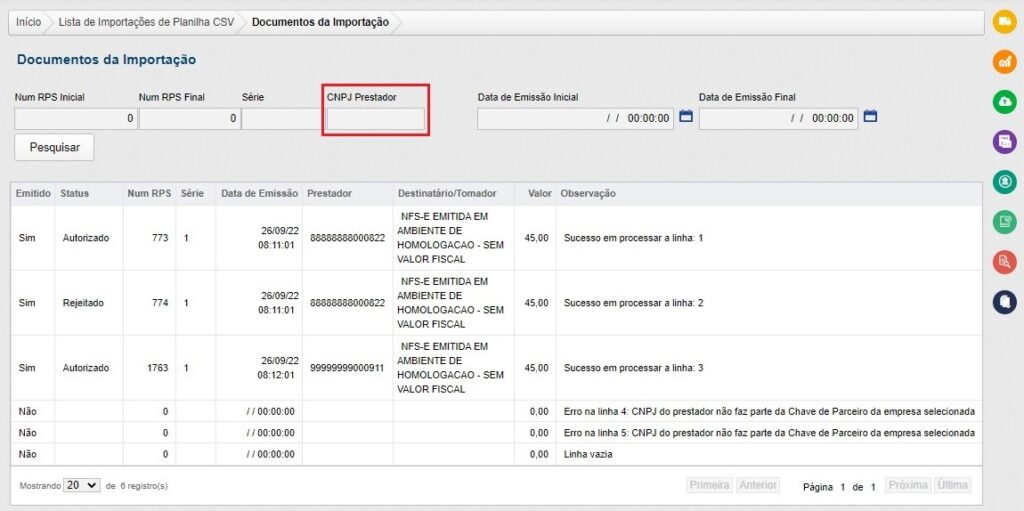Click the red document search sidebar icon
Image resolution: width=1024 pixels, height=511 pixels.
click(x=1004, y=262)
